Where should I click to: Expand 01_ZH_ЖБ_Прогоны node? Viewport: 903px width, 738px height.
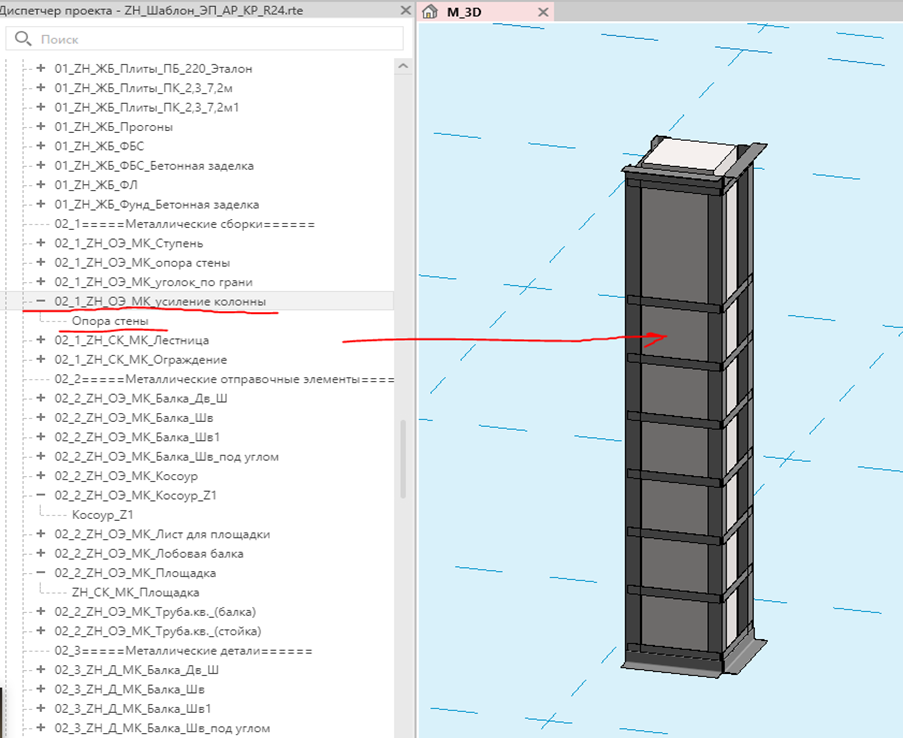tap(41, 126)
